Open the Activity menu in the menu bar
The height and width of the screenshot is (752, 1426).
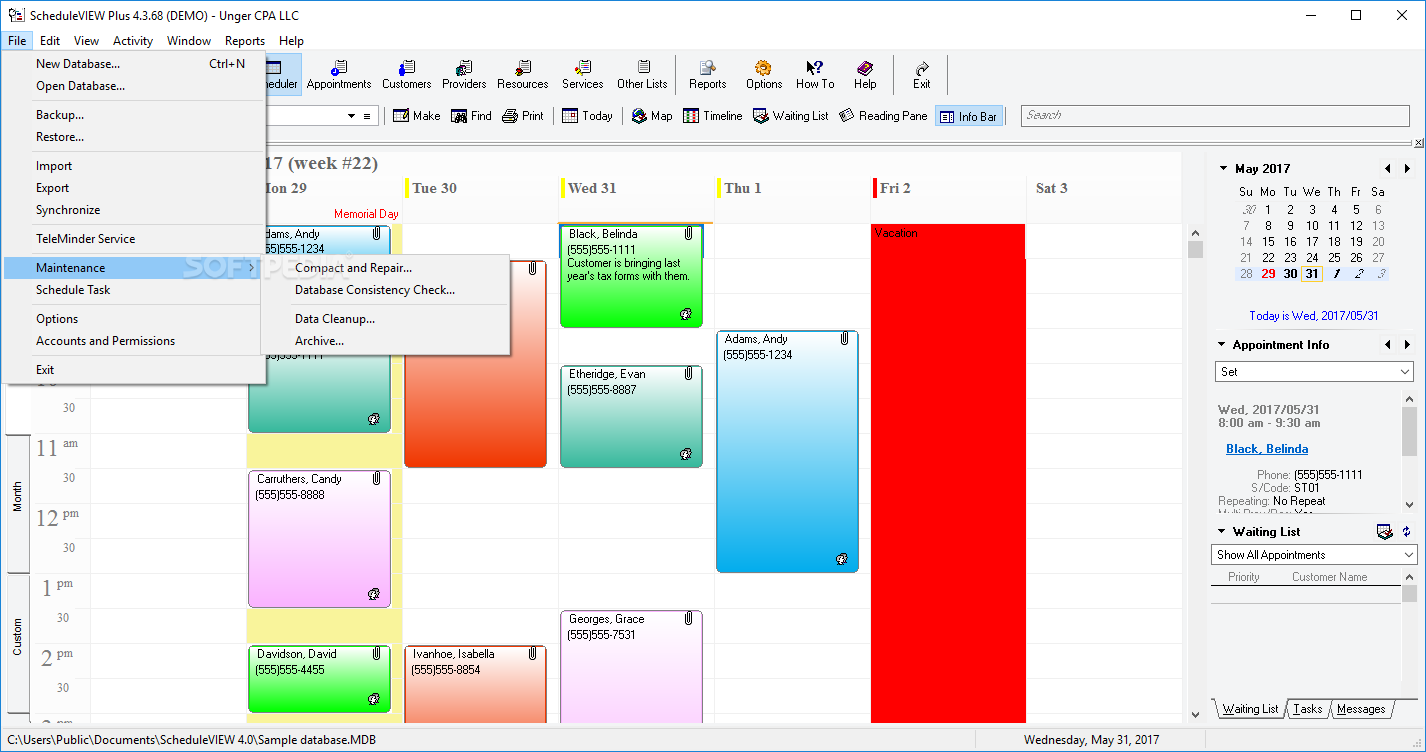(x=133, y=41)
